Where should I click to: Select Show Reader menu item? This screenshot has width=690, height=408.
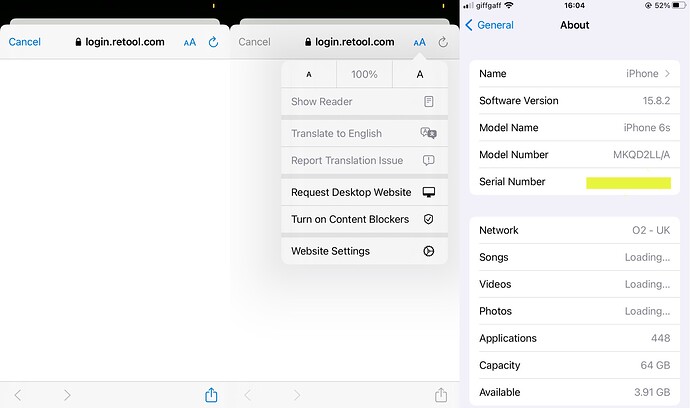click(x=364, y=102)
